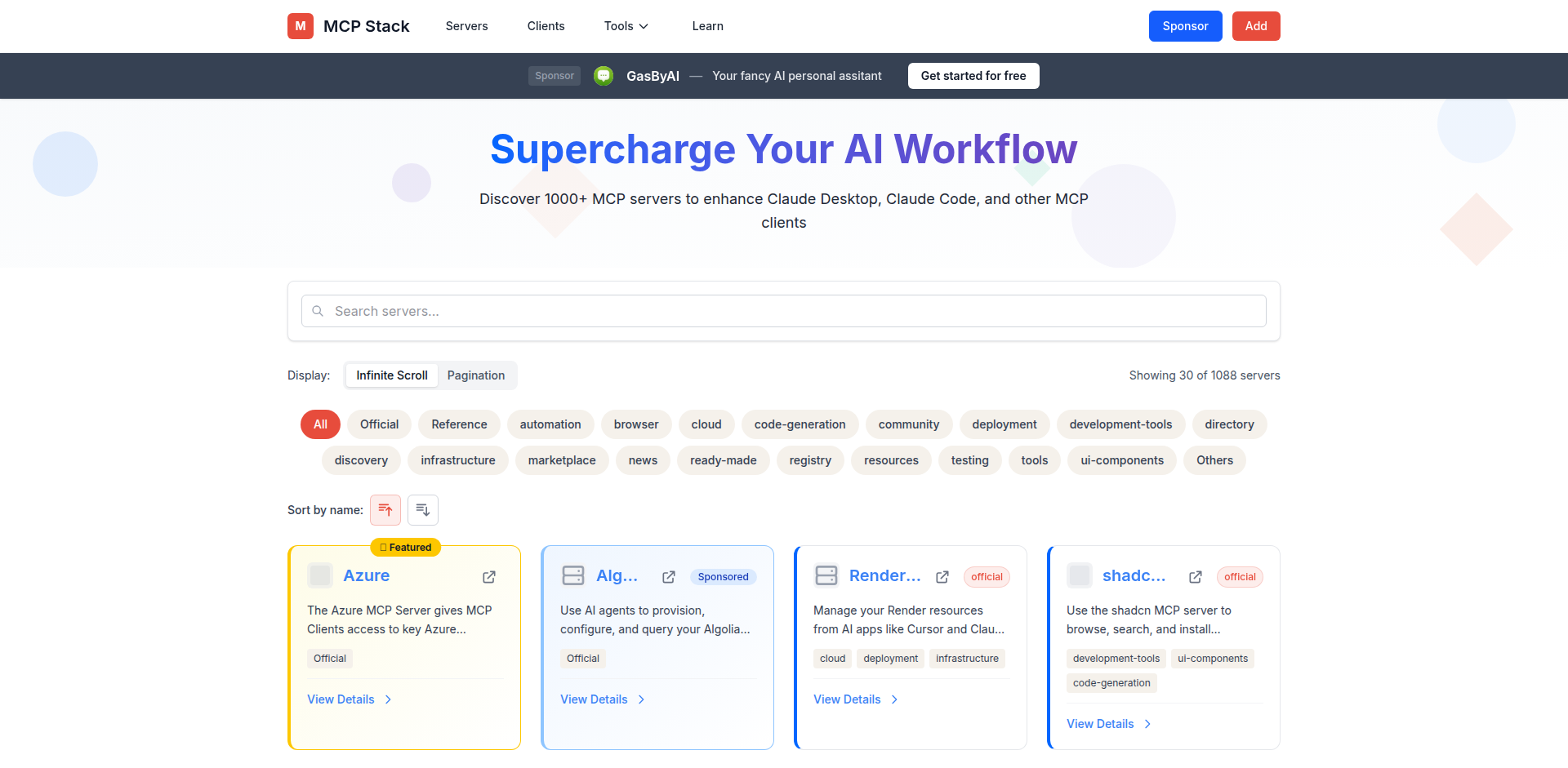Image resolution: width=1568 pixels, height=768 pixels.
Task: Sort servers by name descending
Action: tap(423, 510)
